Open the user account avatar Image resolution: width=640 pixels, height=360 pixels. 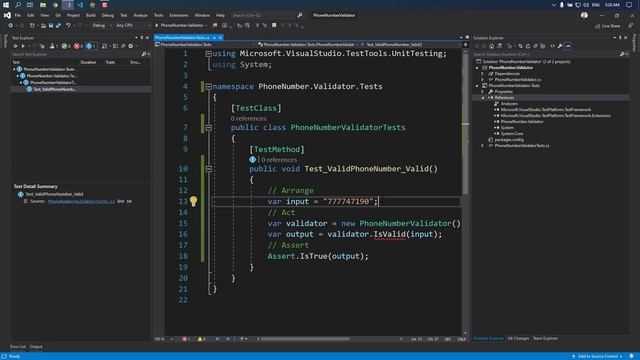click(584, 15)
